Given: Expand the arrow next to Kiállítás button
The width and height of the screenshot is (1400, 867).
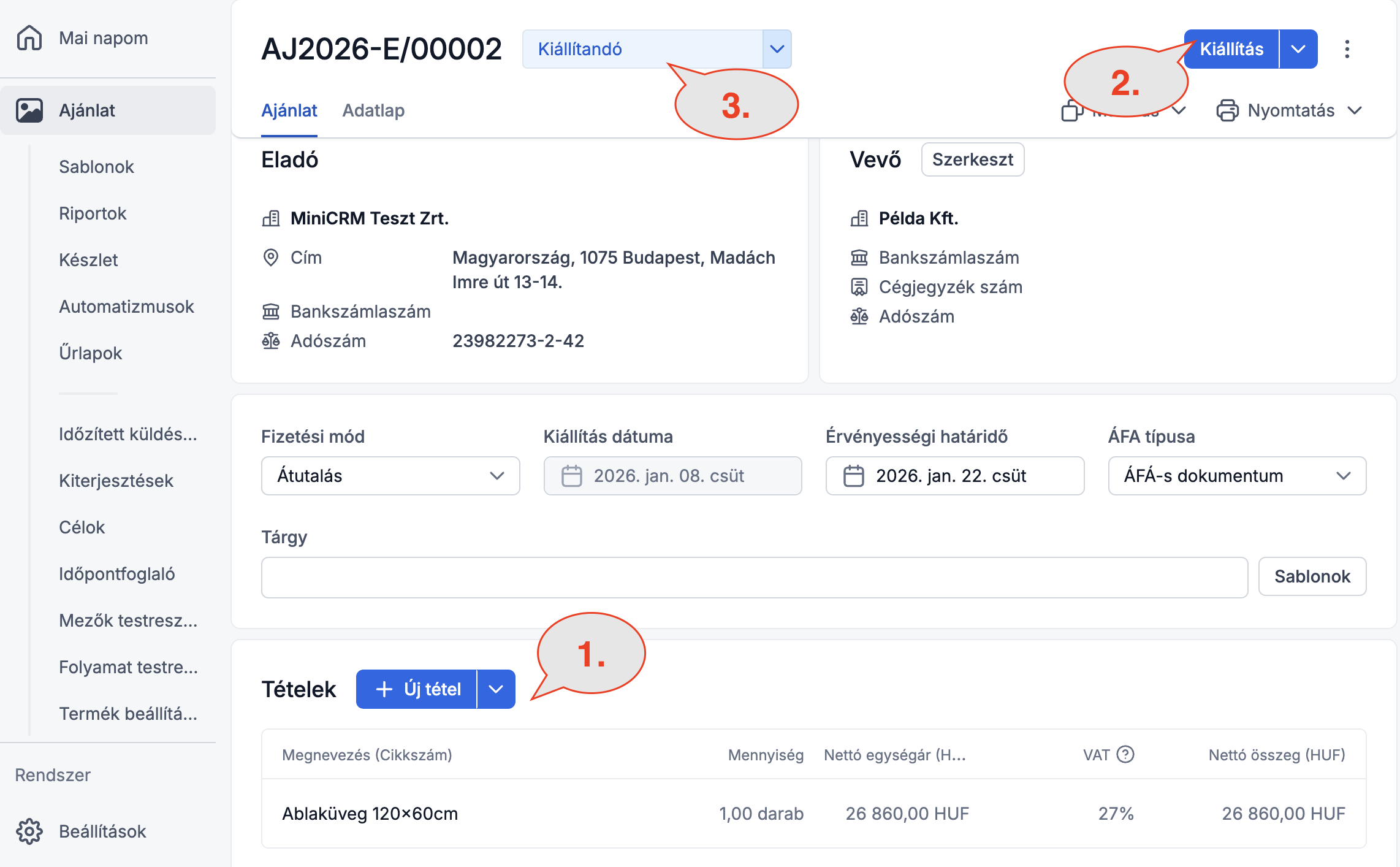Looking at the screenshot, I should click(1298, 49).
